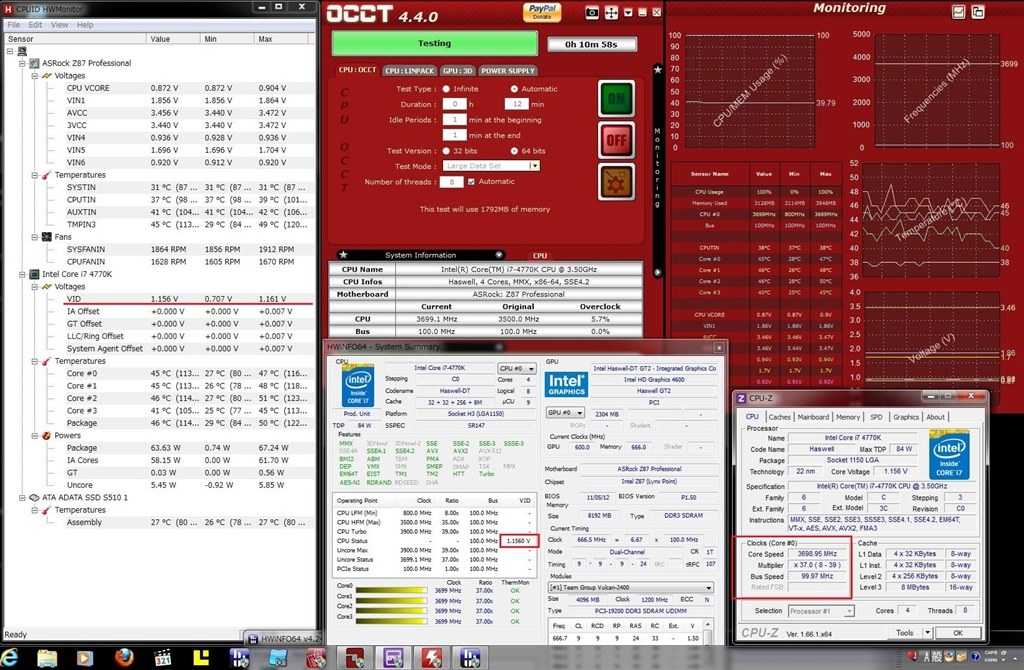Viewport: 1024px width, 670px height.
Task: Open the OCCT gear settings icon
Action: click(616, 181)
